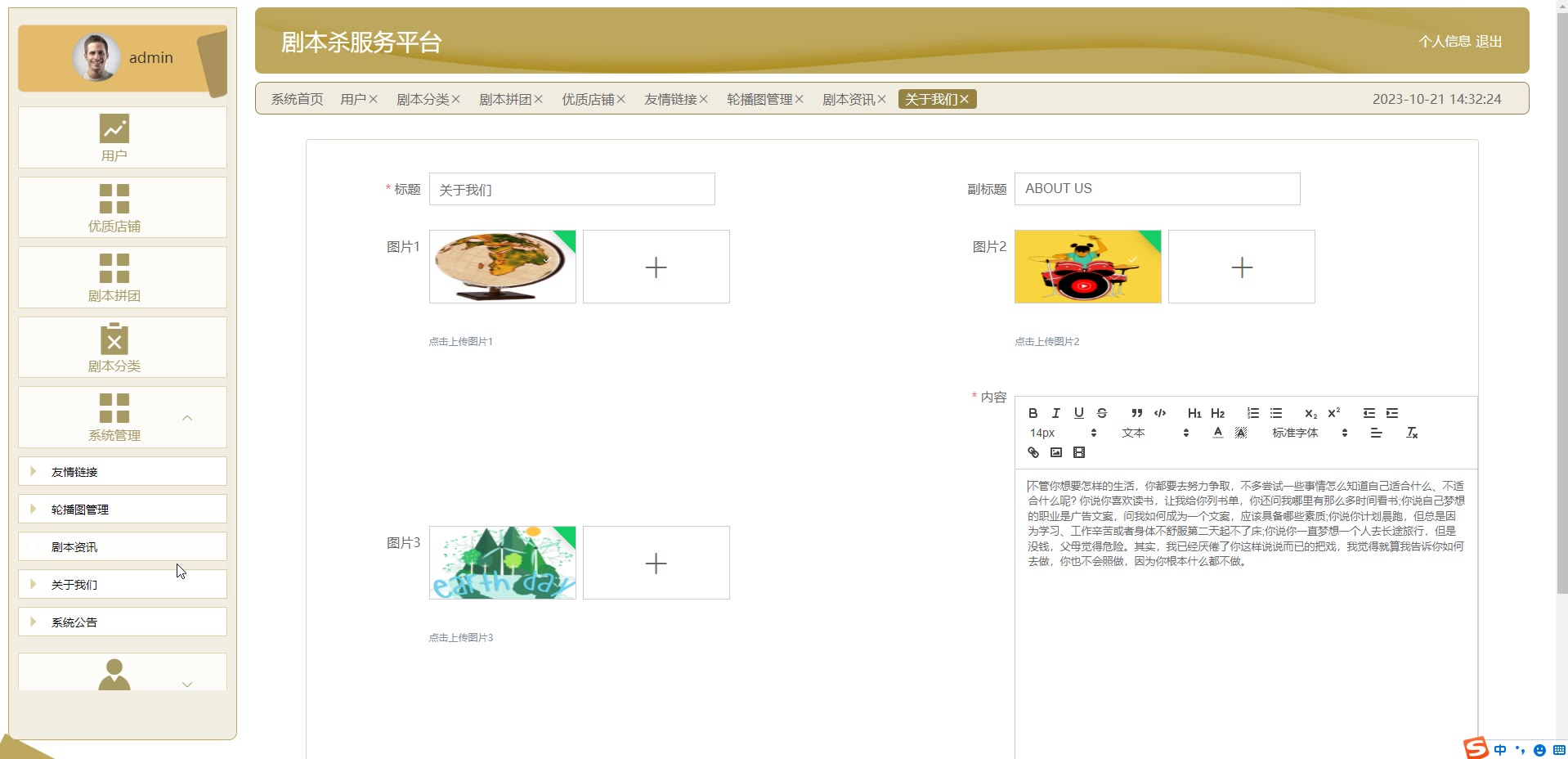The height and width of the screenshot is (759, 1568).
Task: Switch to the 系统首页 tab
Action: 298,99
